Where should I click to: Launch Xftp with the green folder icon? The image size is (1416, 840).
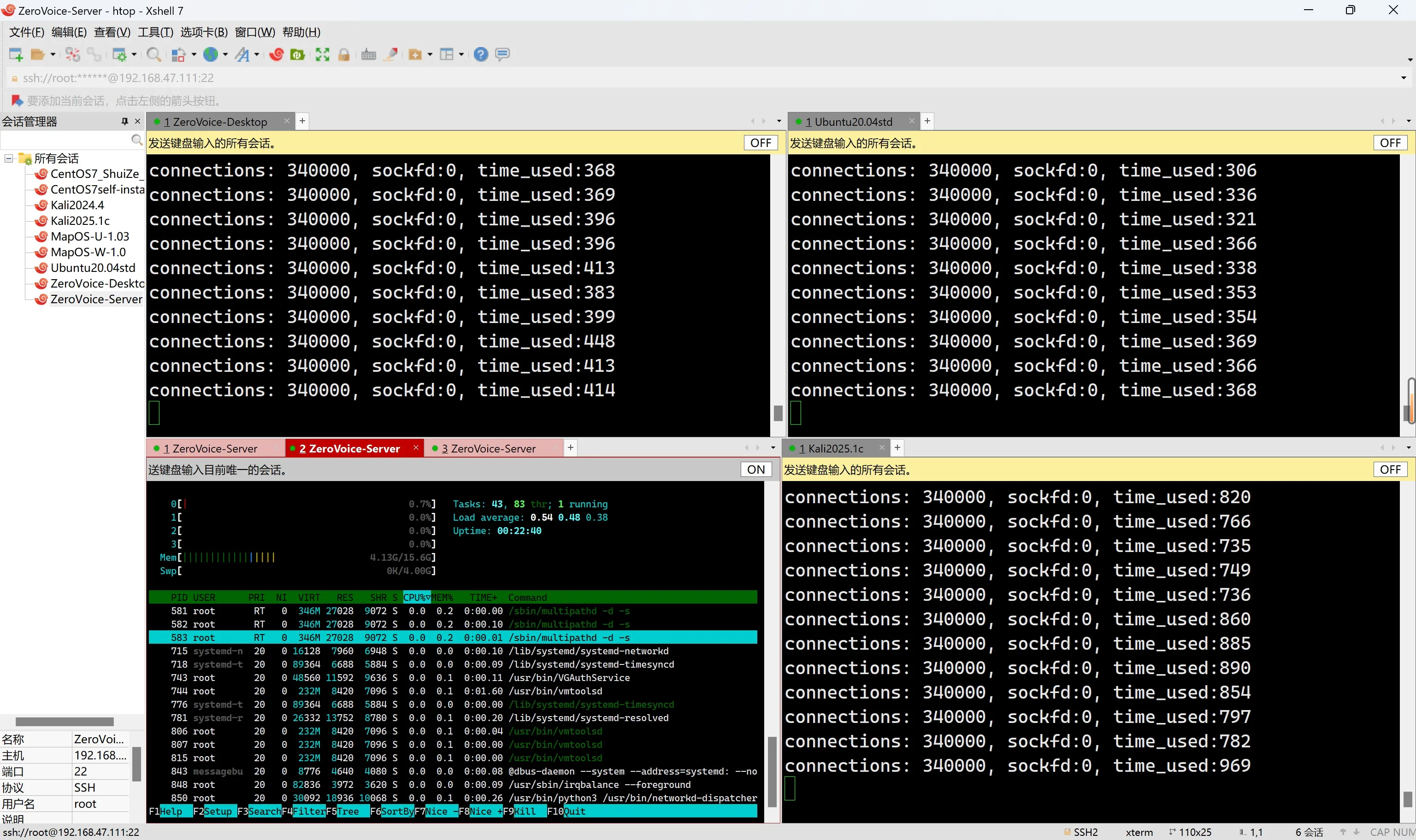click(x=297, y=54)
